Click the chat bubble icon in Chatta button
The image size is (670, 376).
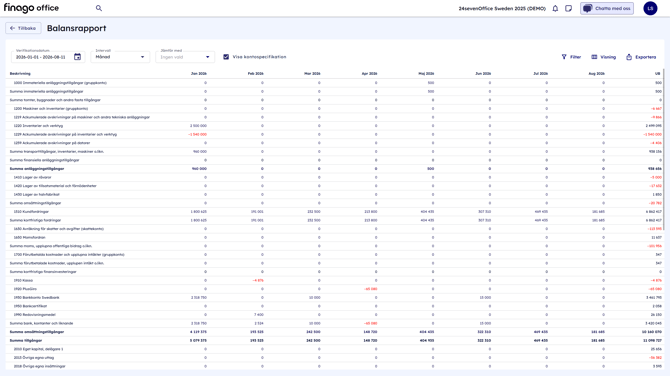[588, 9]
